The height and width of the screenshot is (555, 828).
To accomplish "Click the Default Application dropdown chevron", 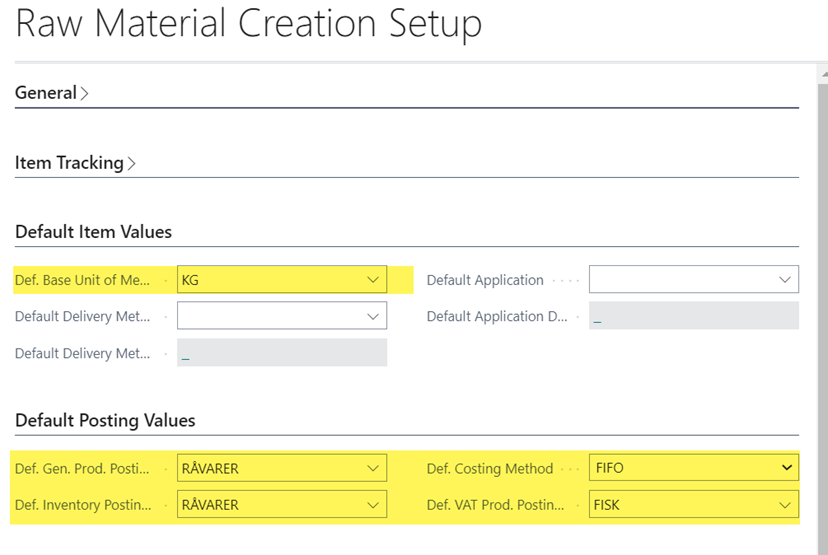I will tap(785, 280).
